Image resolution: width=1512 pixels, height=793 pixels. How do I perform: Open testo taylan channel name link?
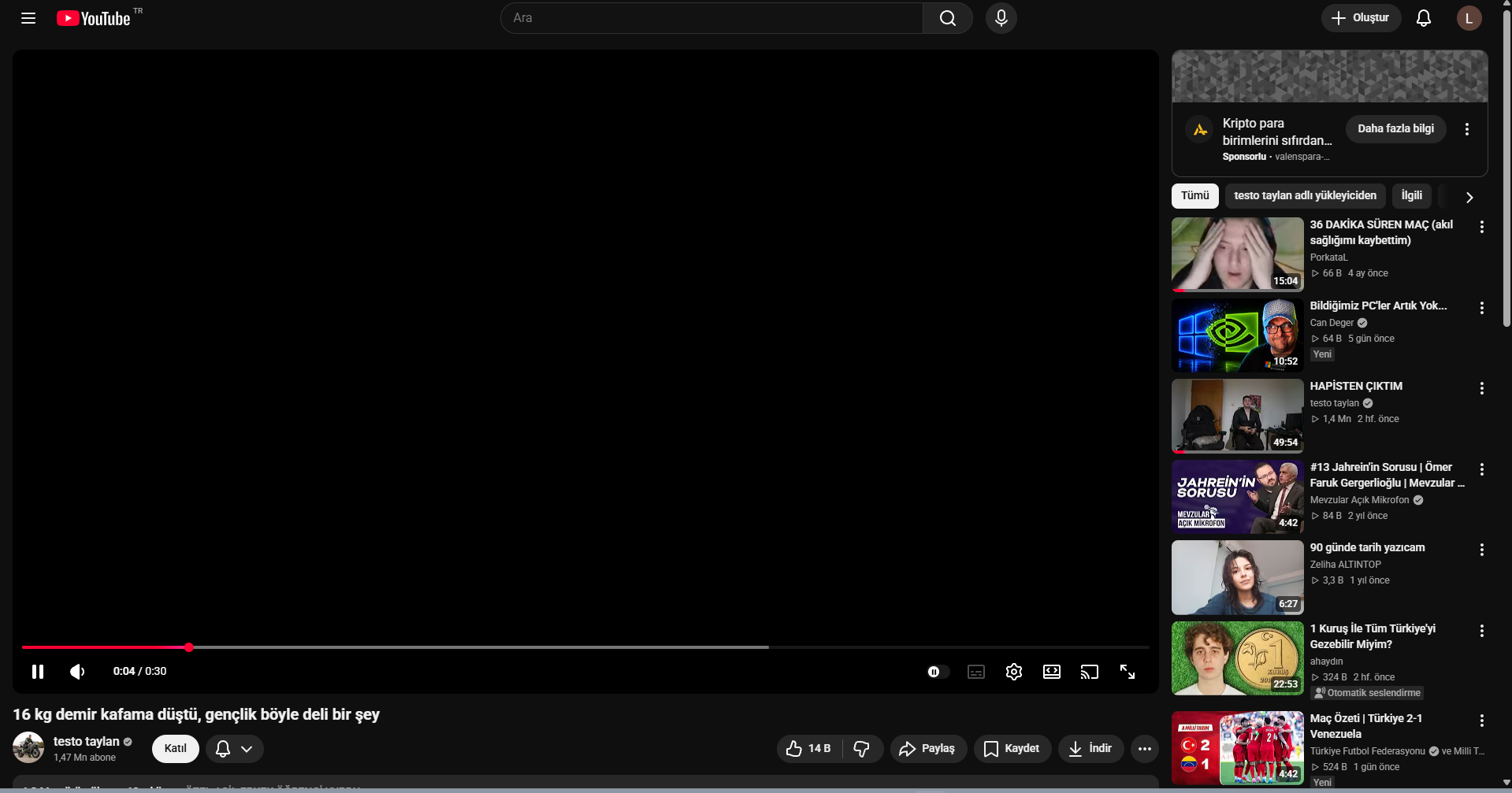tap(87, 742)
